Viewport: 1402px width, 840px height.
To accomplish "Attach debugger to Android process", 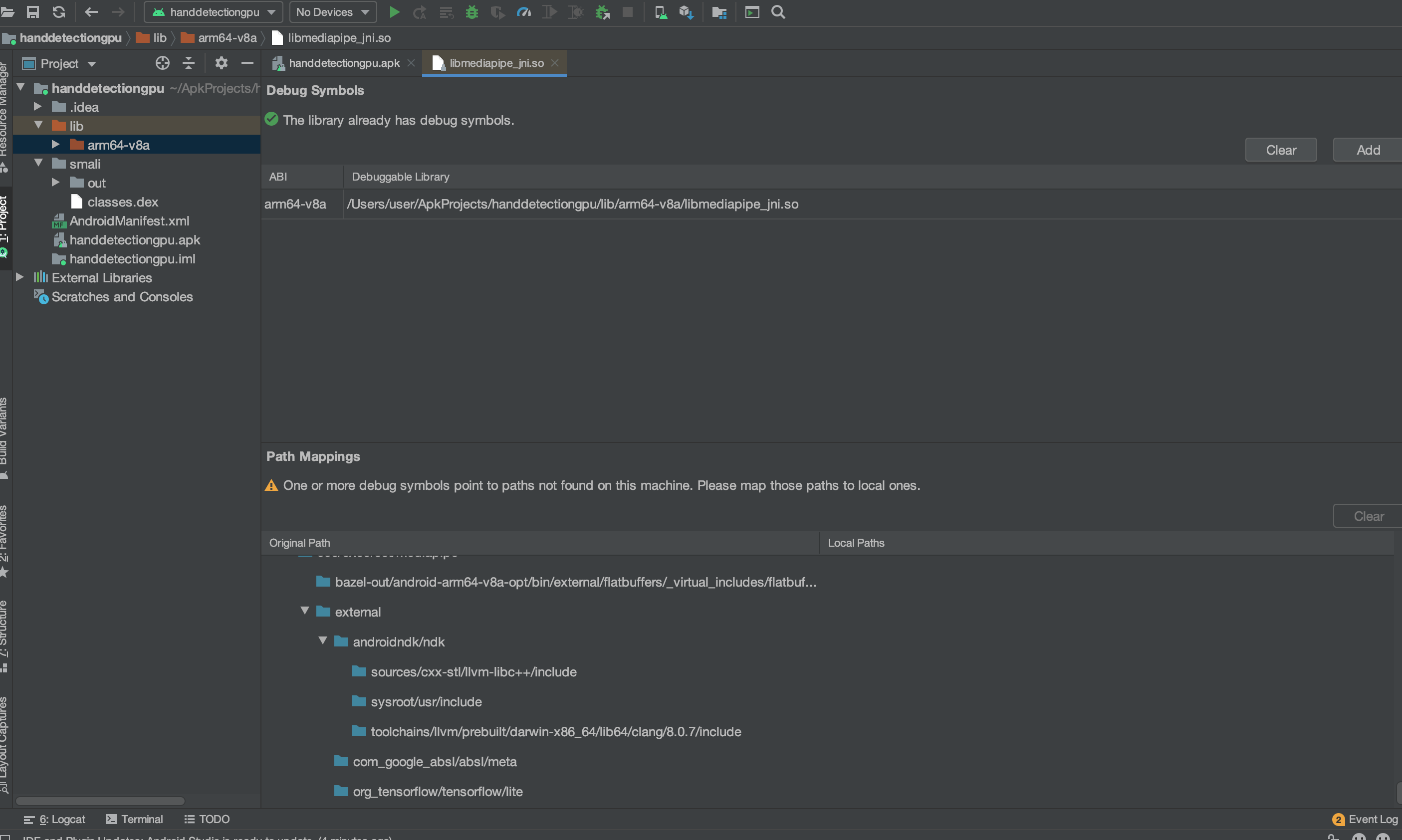I will [x=601, y=12].
